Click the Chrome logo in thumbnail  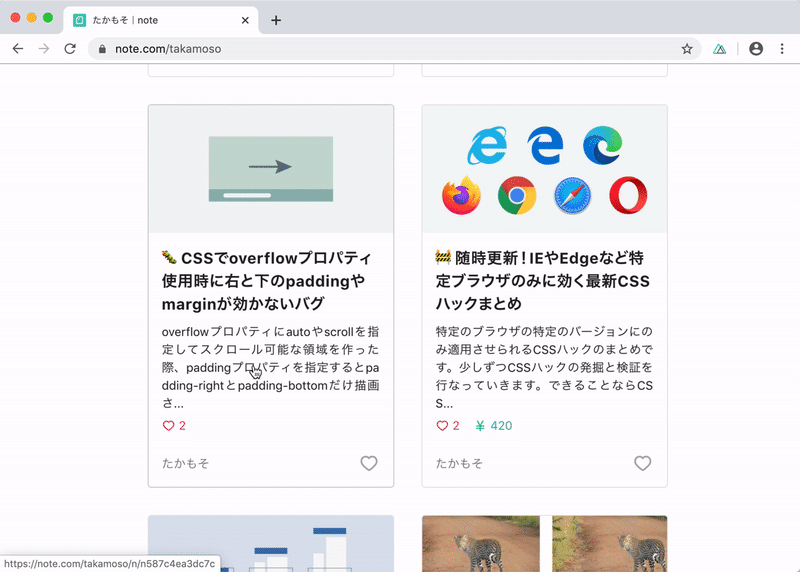pyautogui.click(x=517, y=195)
